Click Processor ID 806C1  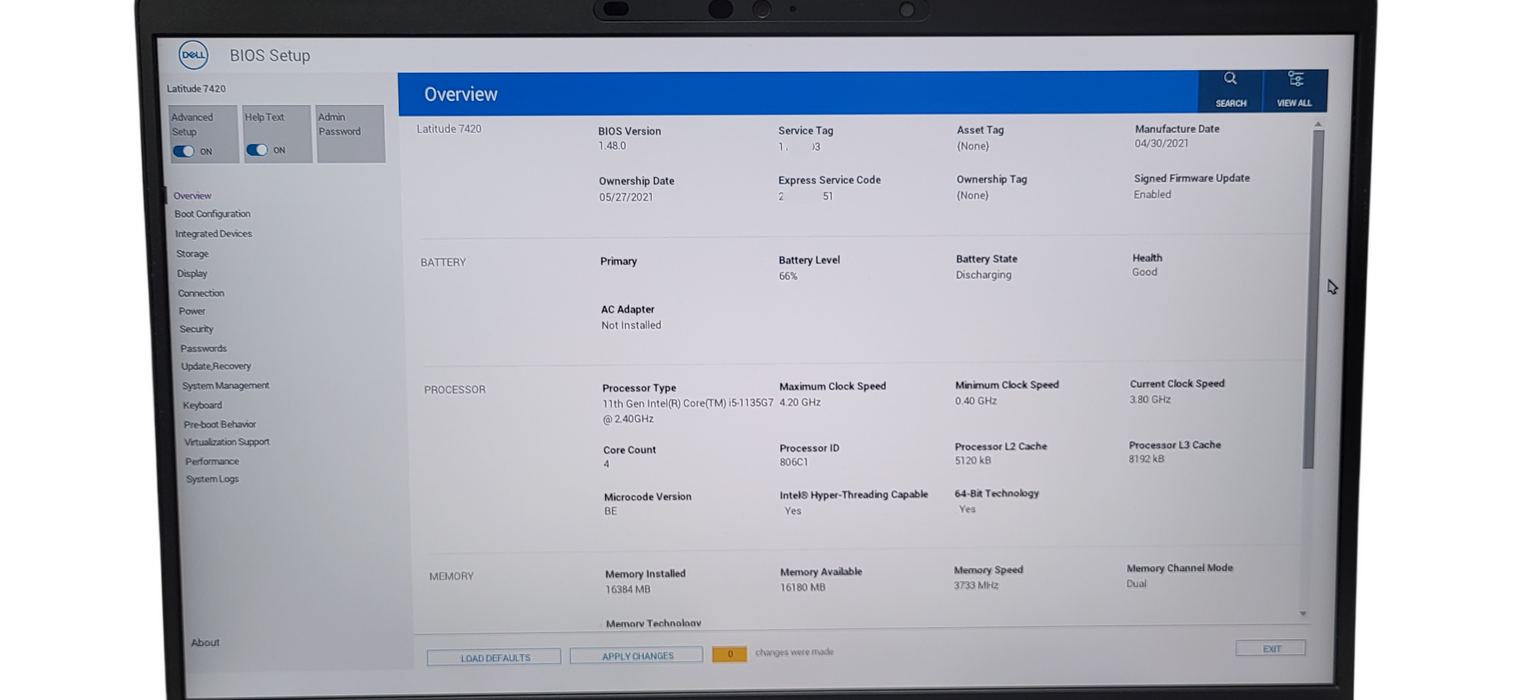point(794,463)
